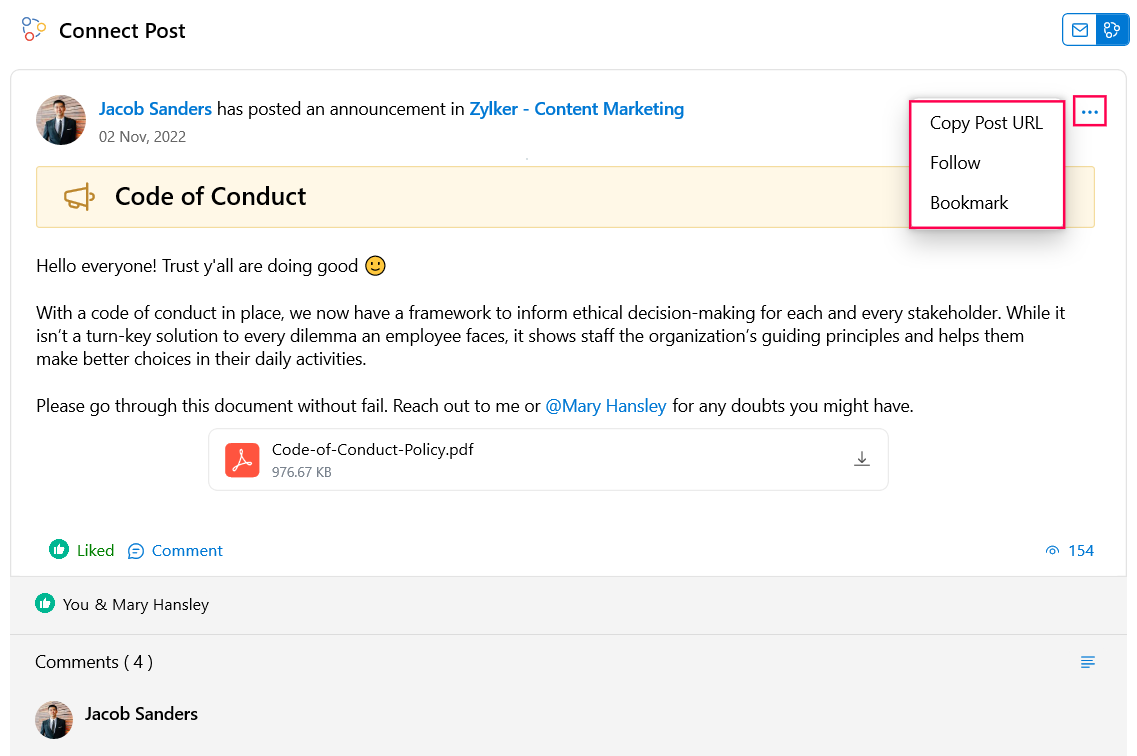Click the mail view icon at top right
Screen dimensions: 1137x756
click(x=1080, y=30)
